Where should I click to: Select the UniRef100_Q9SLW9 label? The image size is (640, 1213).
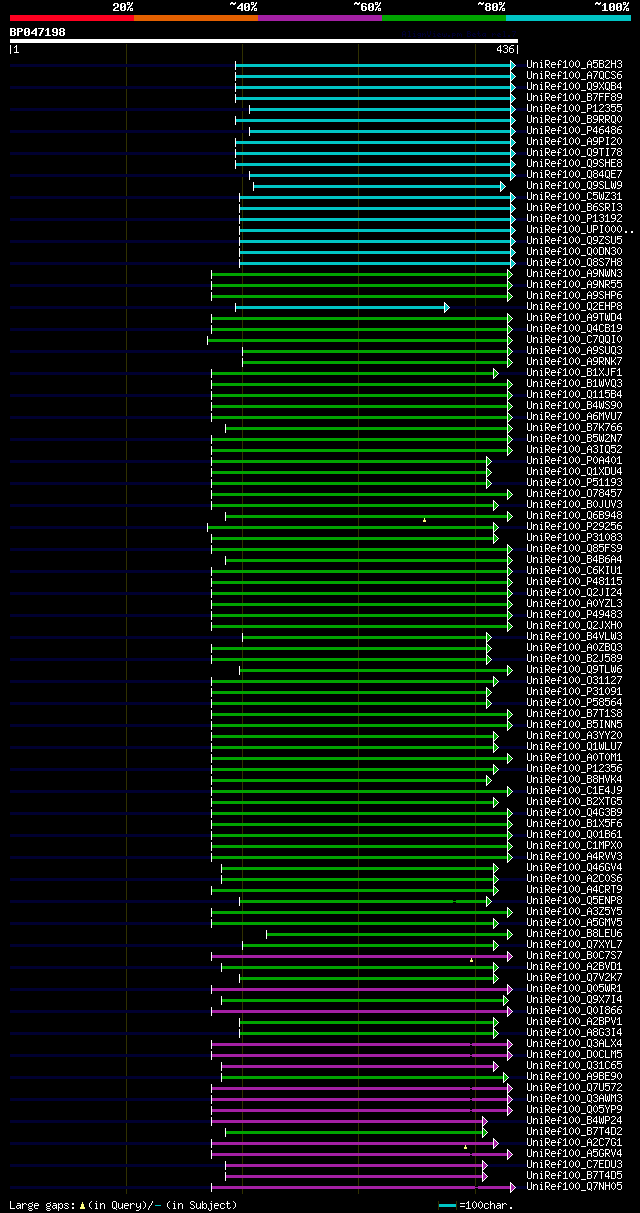point(574,185)
